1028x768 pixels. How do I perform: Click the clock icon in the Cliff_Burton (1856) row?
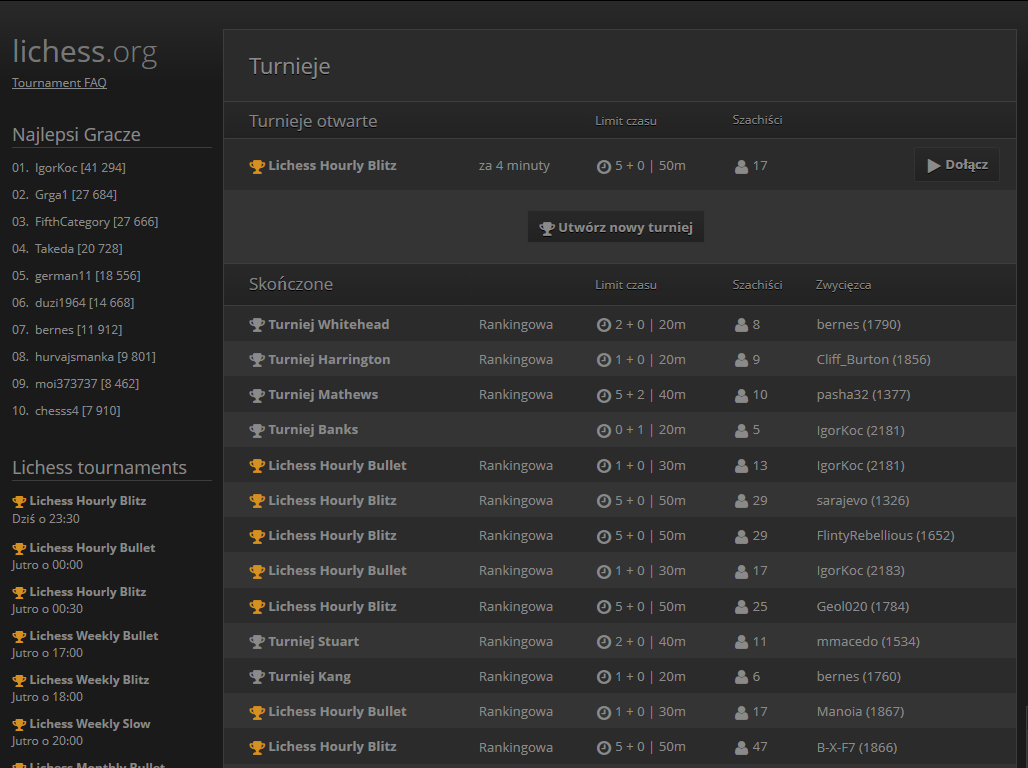coord(604,360)
